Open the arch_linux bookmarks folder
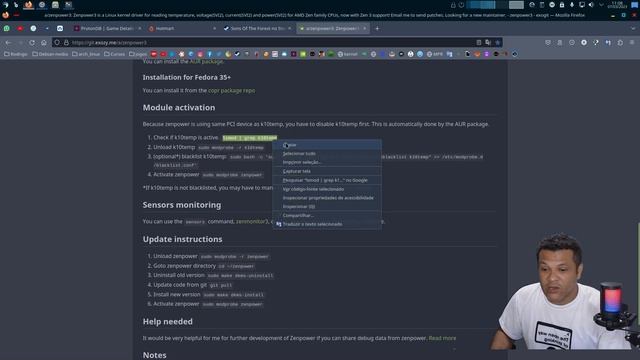The image size is (640, 360). [86, 54]
